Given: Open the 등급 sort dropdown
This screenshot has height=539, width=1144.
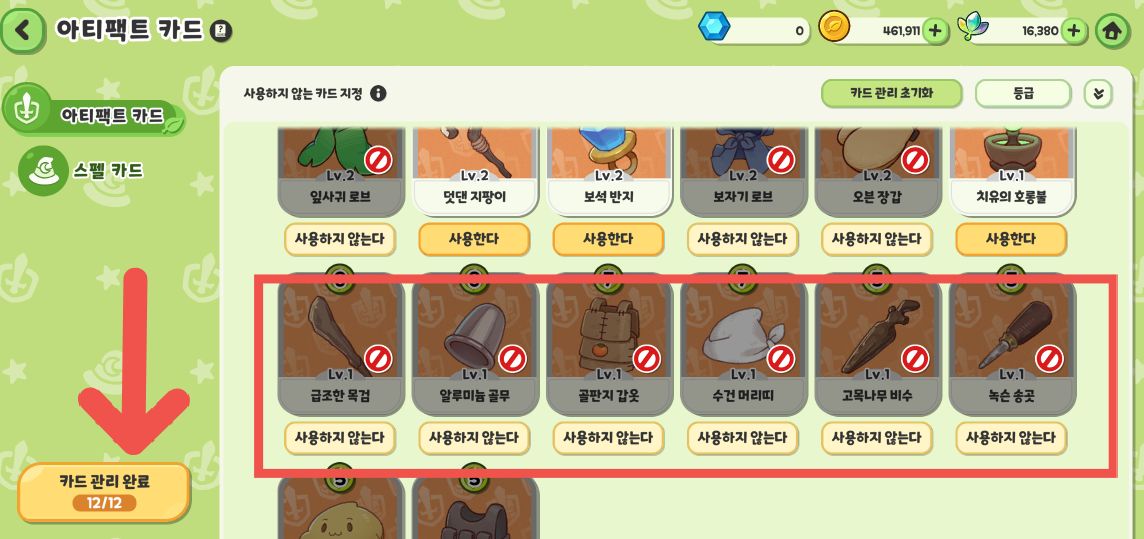Looking at the screenshot, I should [x=1023, y=94].
